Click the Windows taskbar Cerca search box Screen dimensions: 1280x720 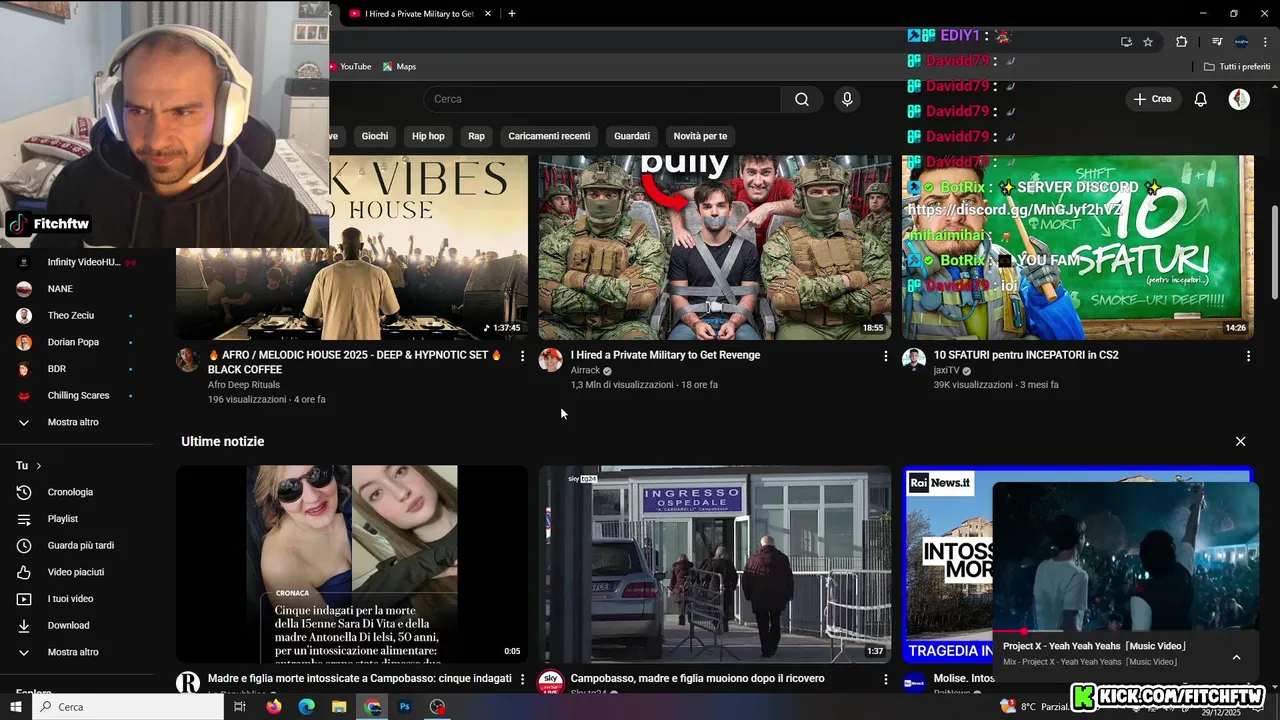tap(128, 707)
